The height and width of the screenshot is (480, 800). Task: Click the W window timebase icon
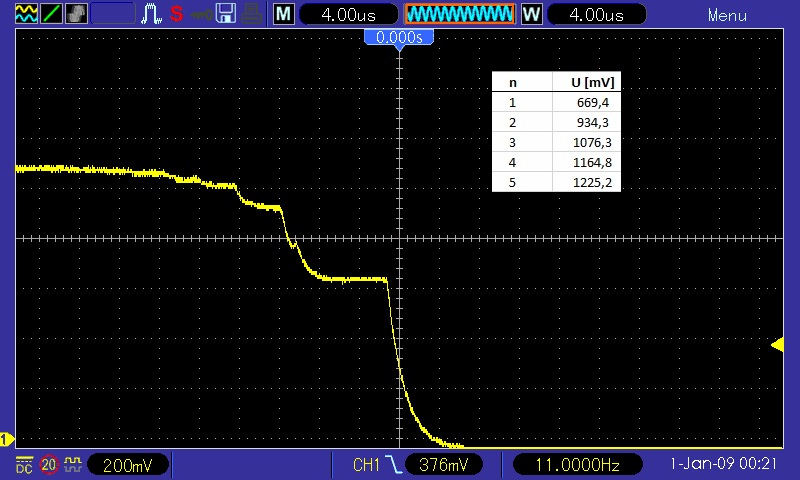click(531, 14)
